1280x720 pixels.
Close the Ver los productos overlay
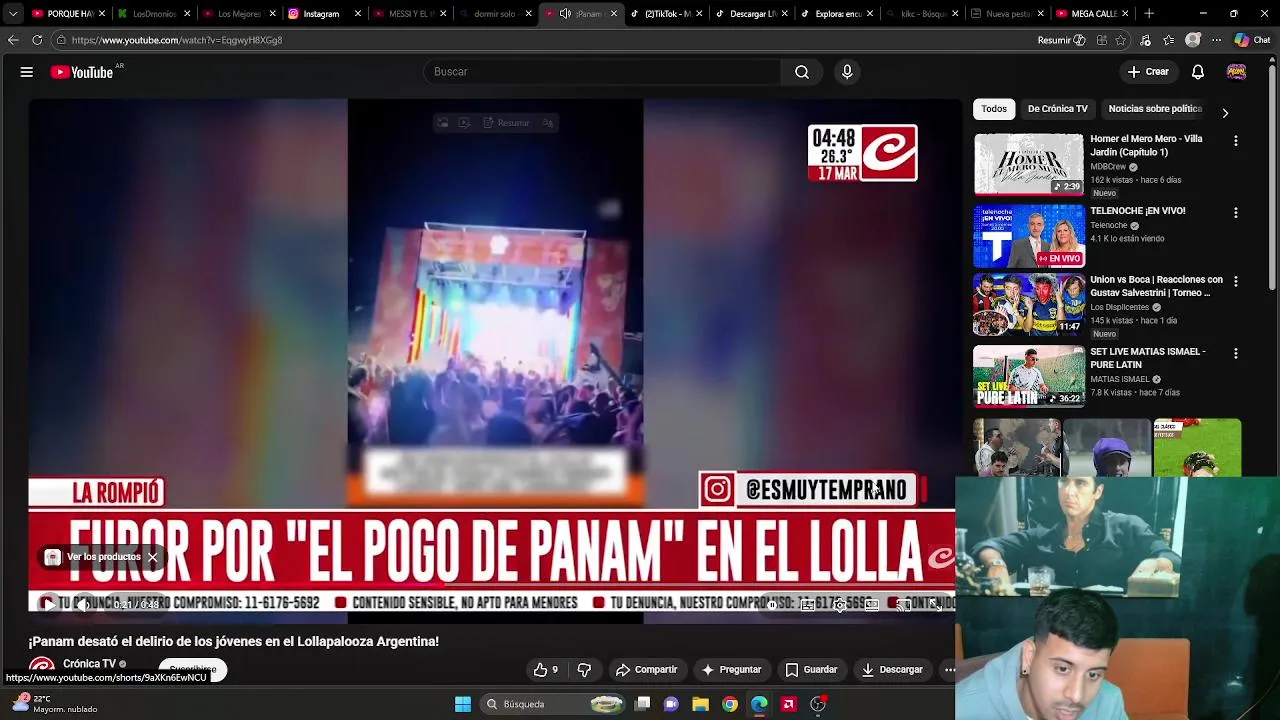153,557
